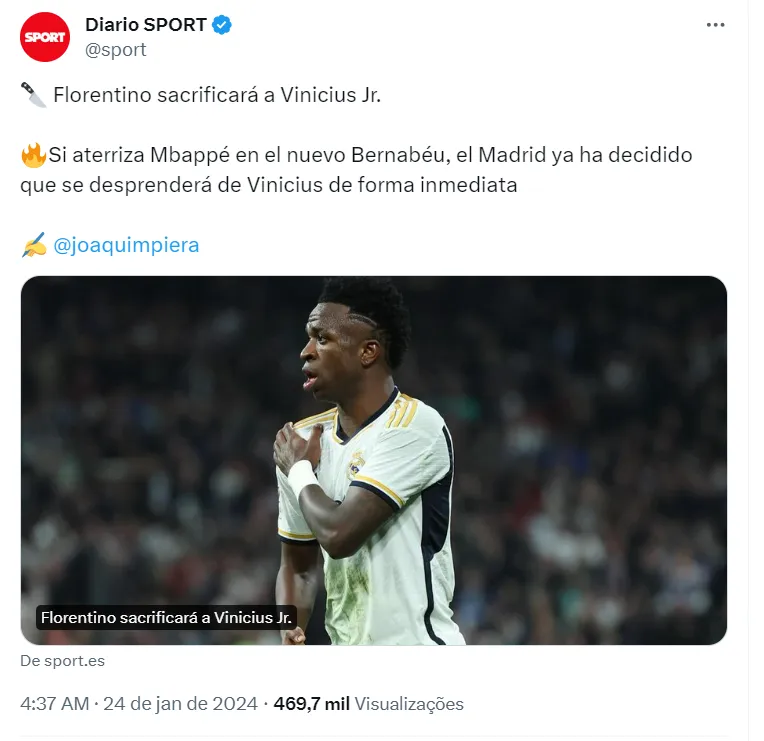Click the 4:37 AM timestamp
The image size is (764, 741).
[x=55, y=704]
